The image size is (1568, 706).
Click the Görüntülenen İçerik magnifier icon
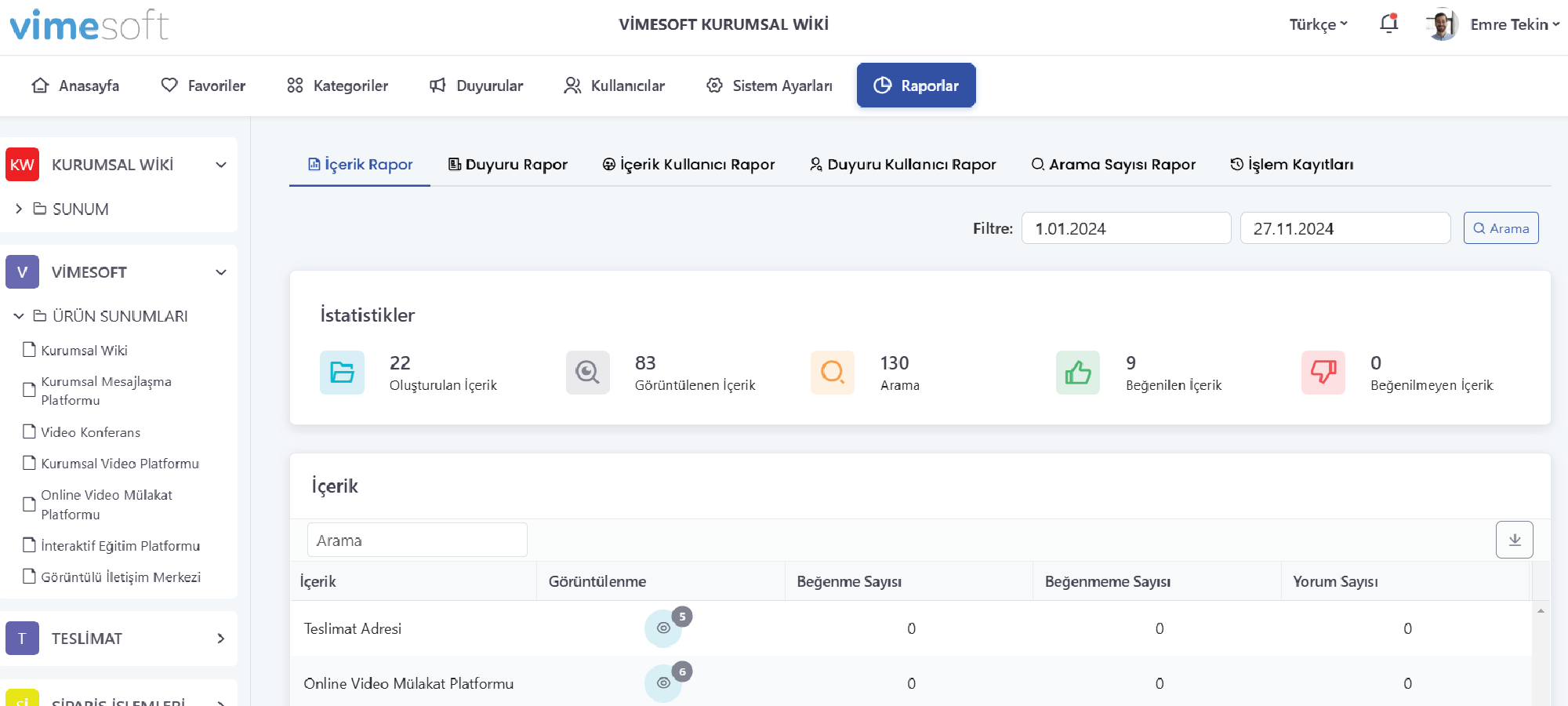click(x=587, y=373)
